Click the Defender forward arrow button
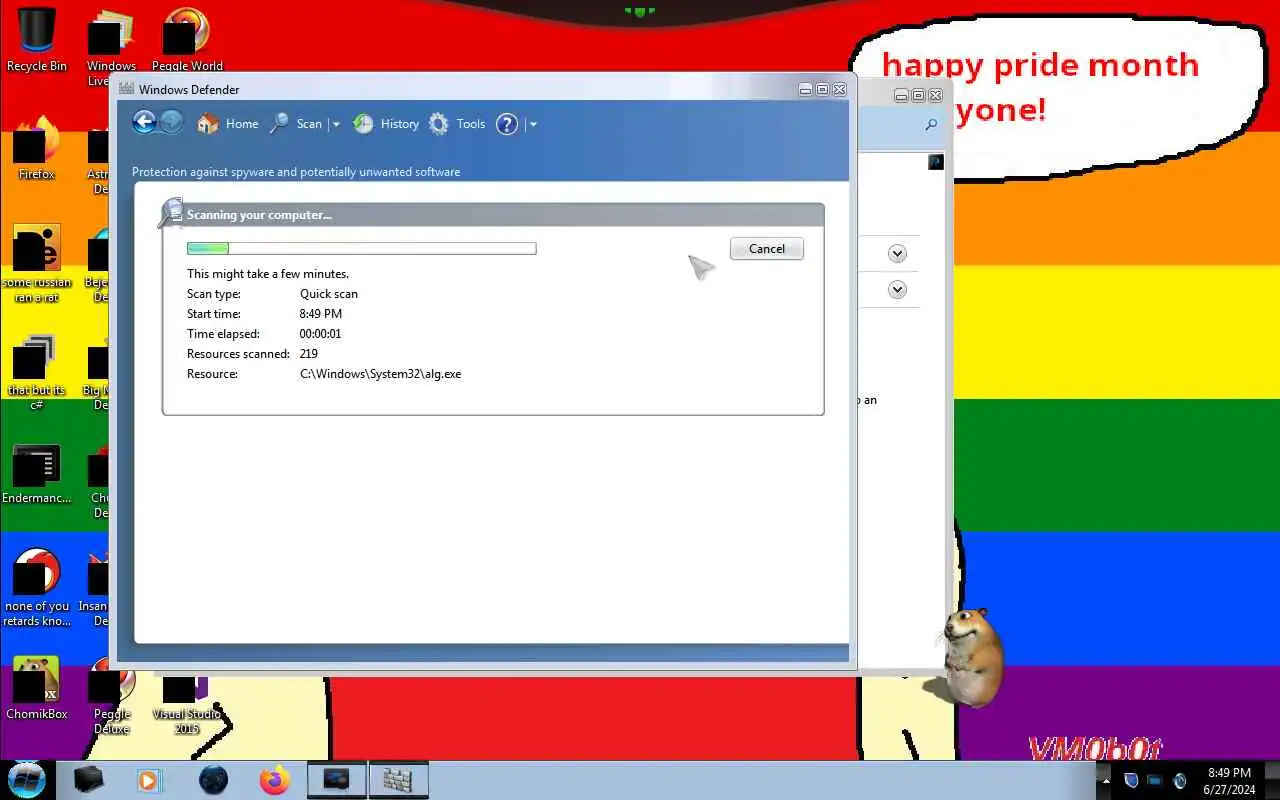The image size is (1280, 800). pos(172,123)
